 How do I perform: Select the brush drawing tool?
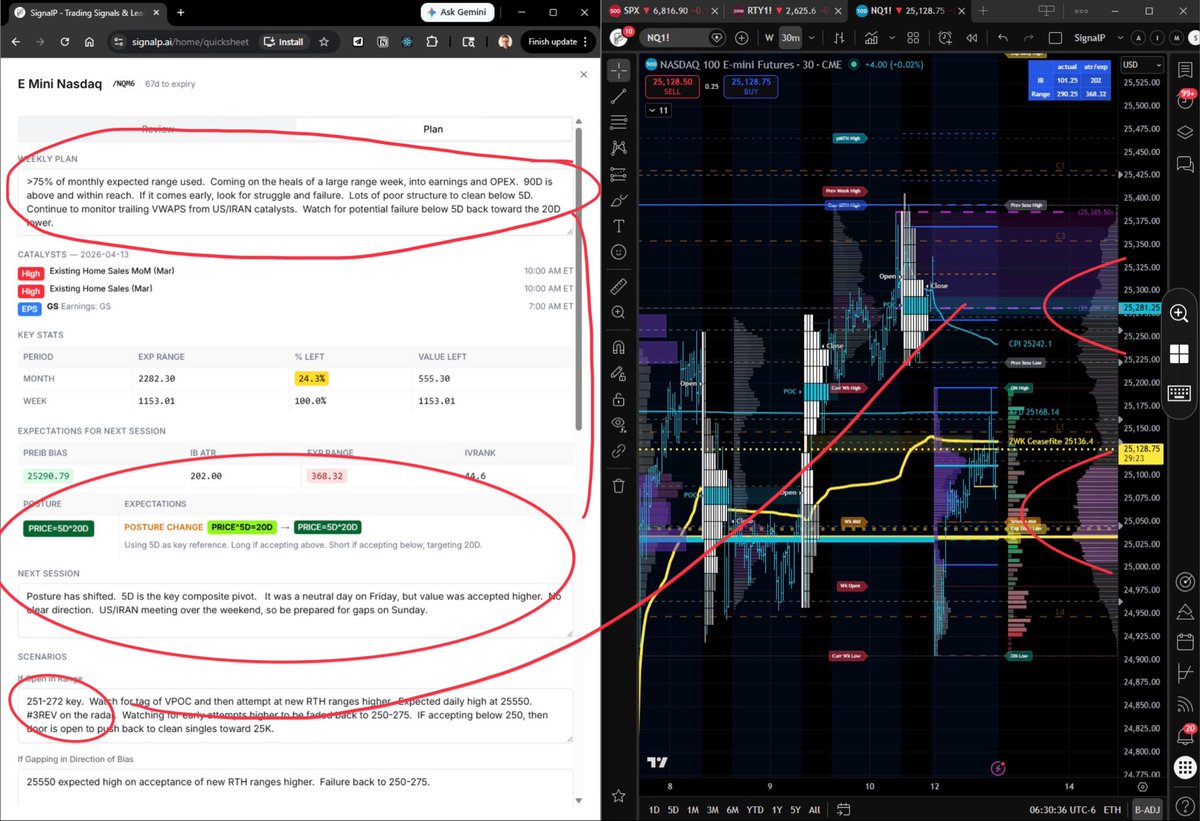pos(619,199)
